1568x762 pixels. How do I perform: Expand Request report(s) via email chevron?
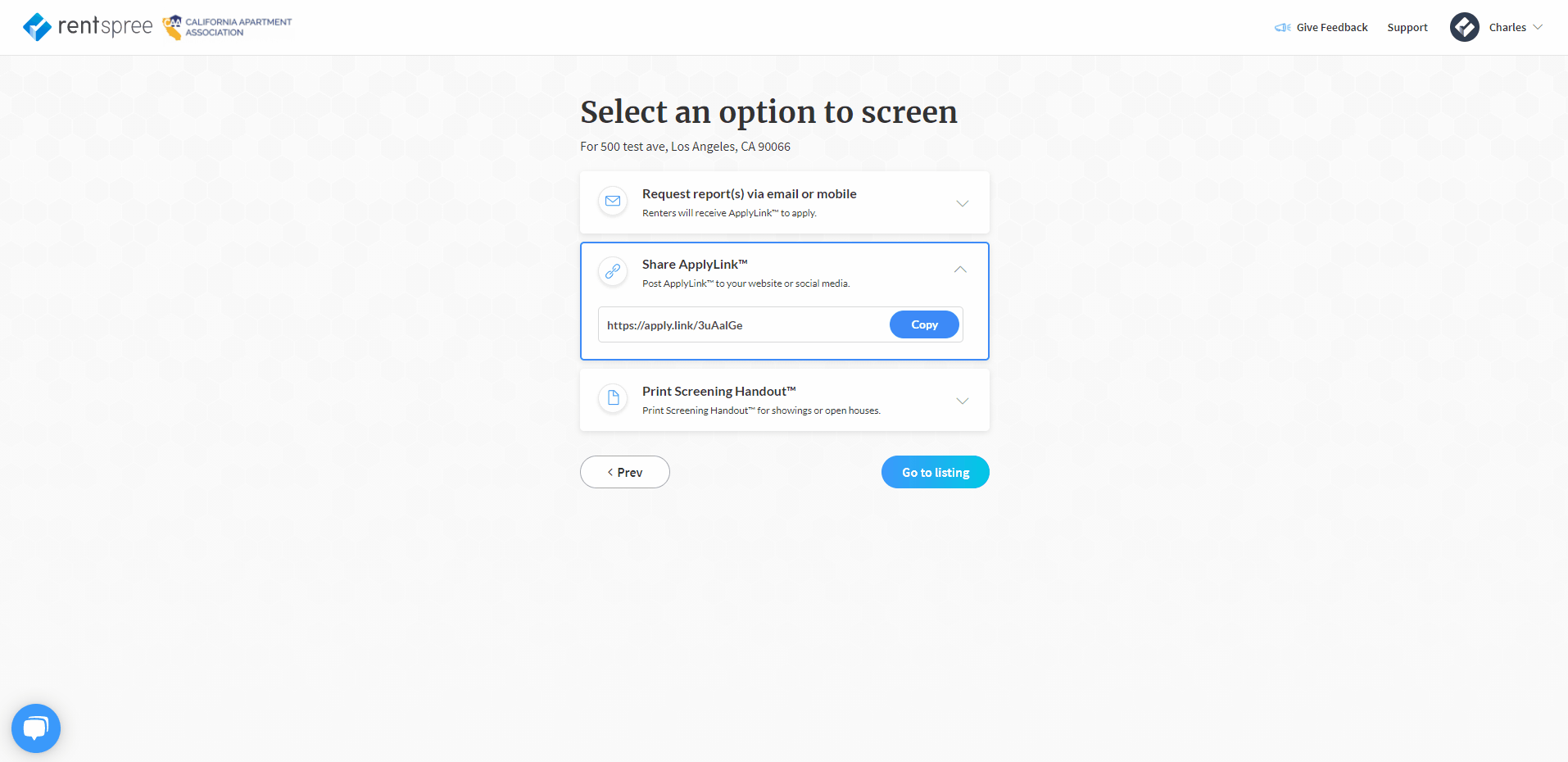click(x=963, y=203)
